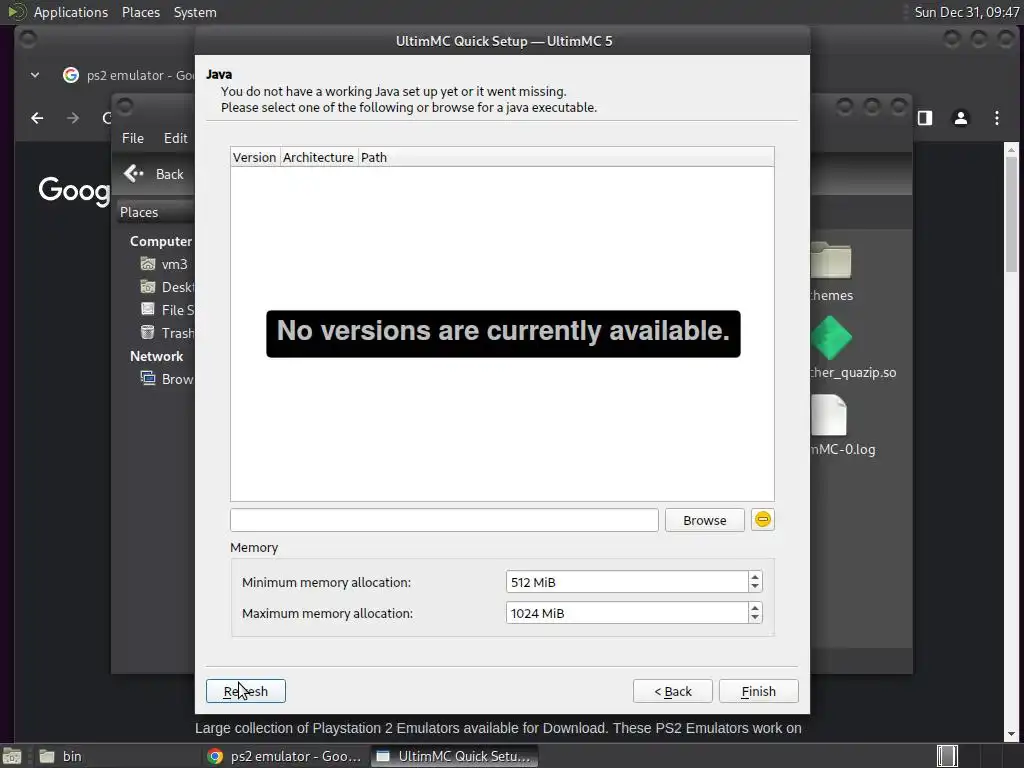
Task: Switch to UltimMC Quick Setup taskbar entry
Action: point(455,756)
